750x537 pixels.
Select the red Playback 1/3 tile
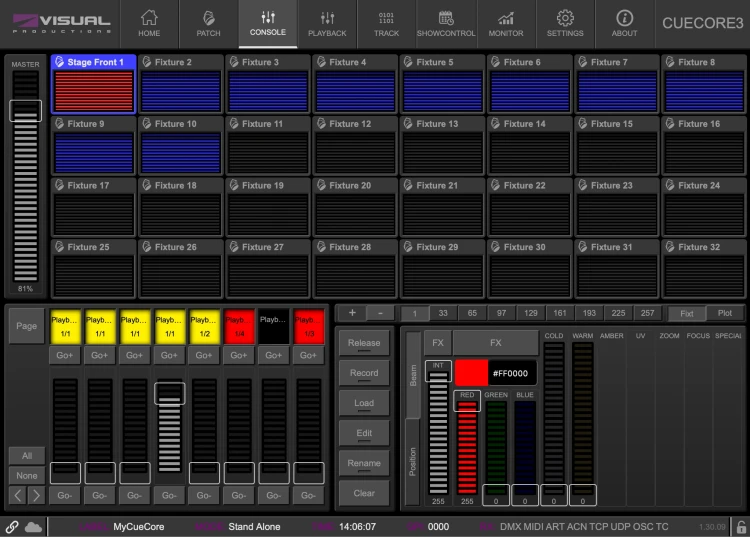(309, 327)
